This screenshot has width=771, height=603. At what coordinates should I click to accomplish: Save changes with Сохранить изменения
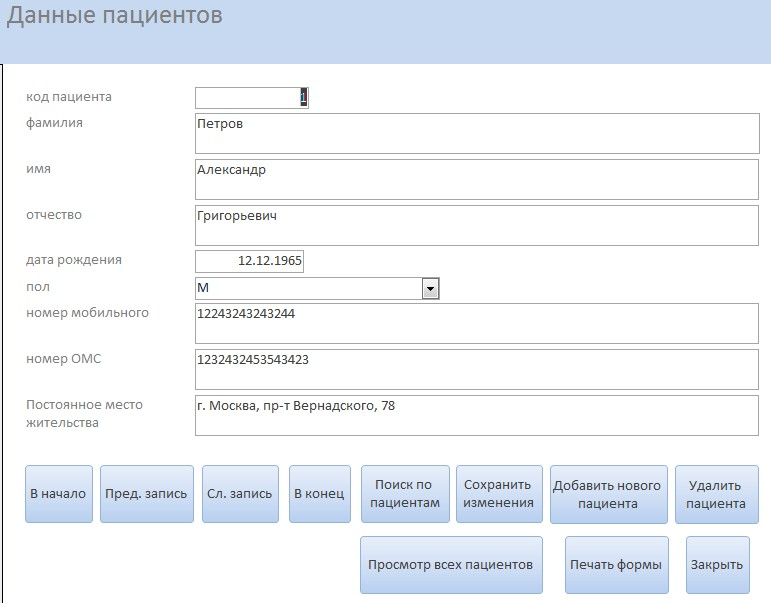click(499, 494)
